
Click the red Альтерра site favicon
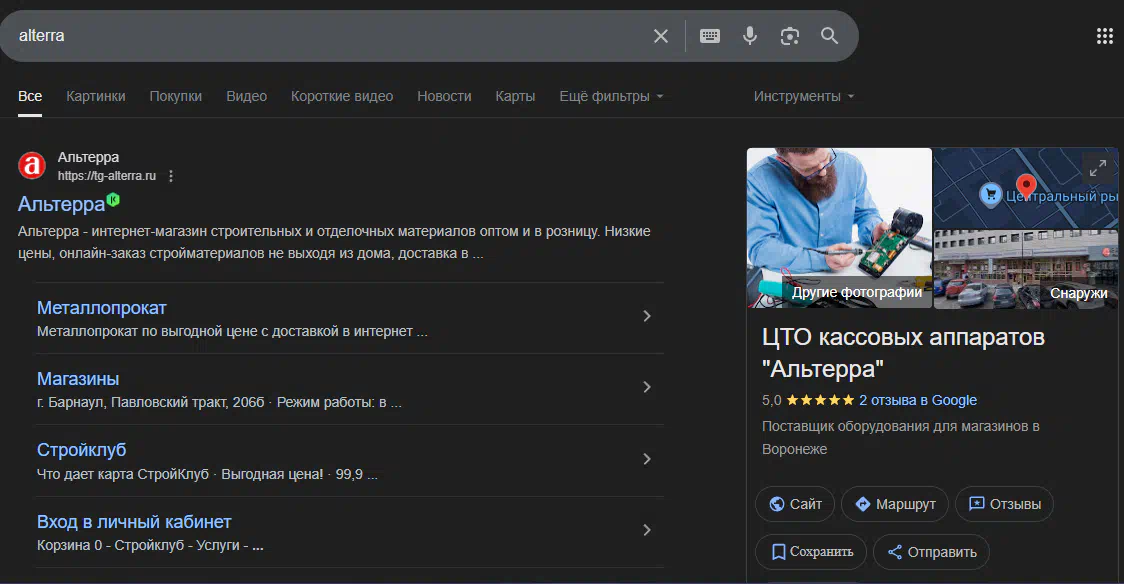pyautogui.click(x=32, y=166)
